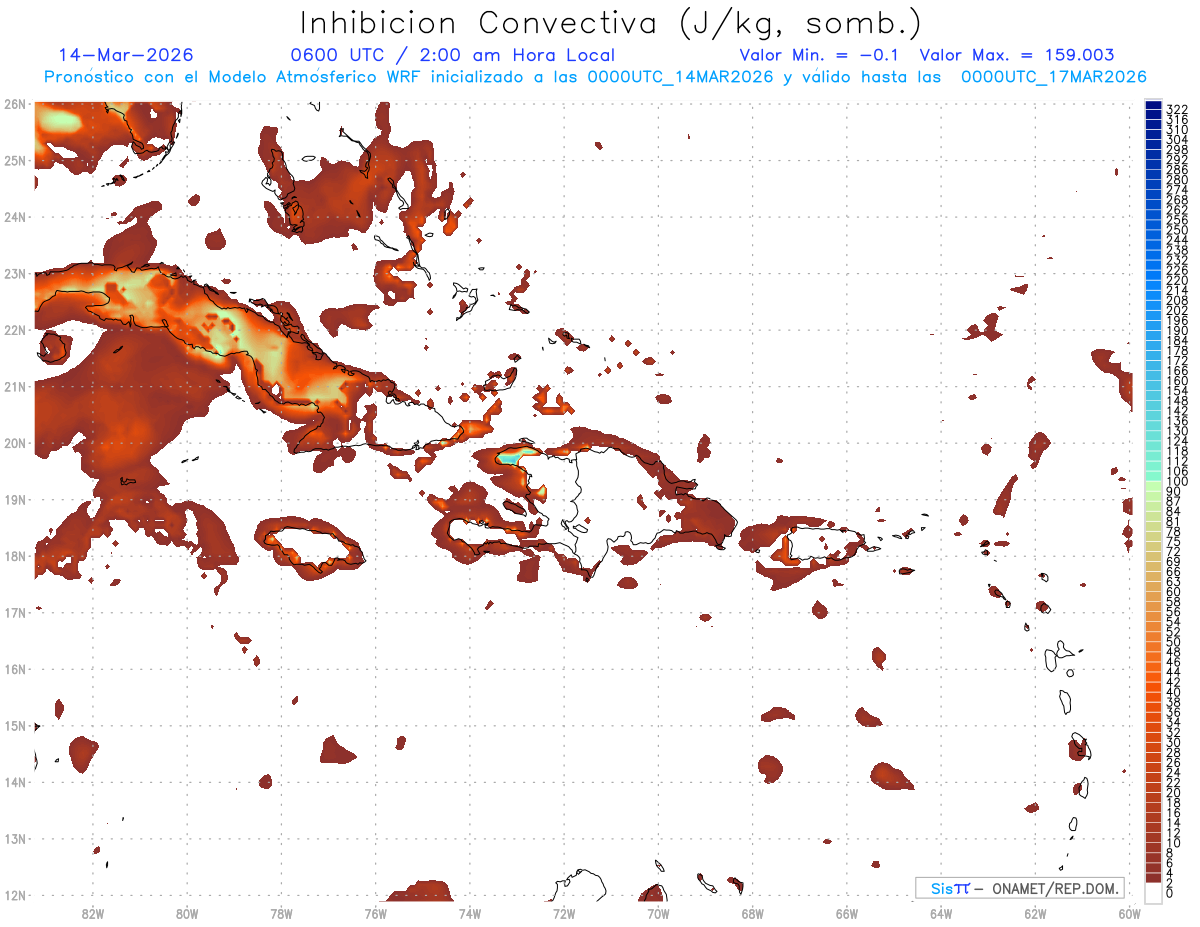Click the "82W" longitude label

(92, 913)
